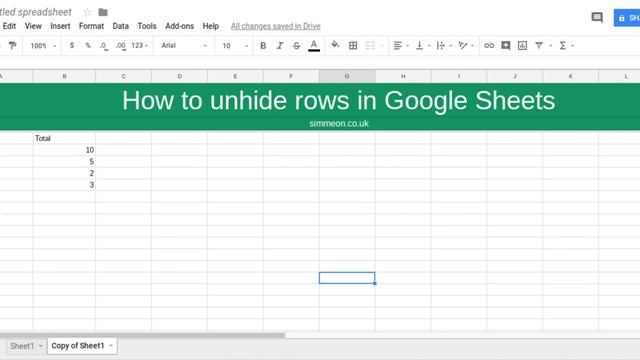Insert a chart icon
640x360 pixels.
click(522, 46)
